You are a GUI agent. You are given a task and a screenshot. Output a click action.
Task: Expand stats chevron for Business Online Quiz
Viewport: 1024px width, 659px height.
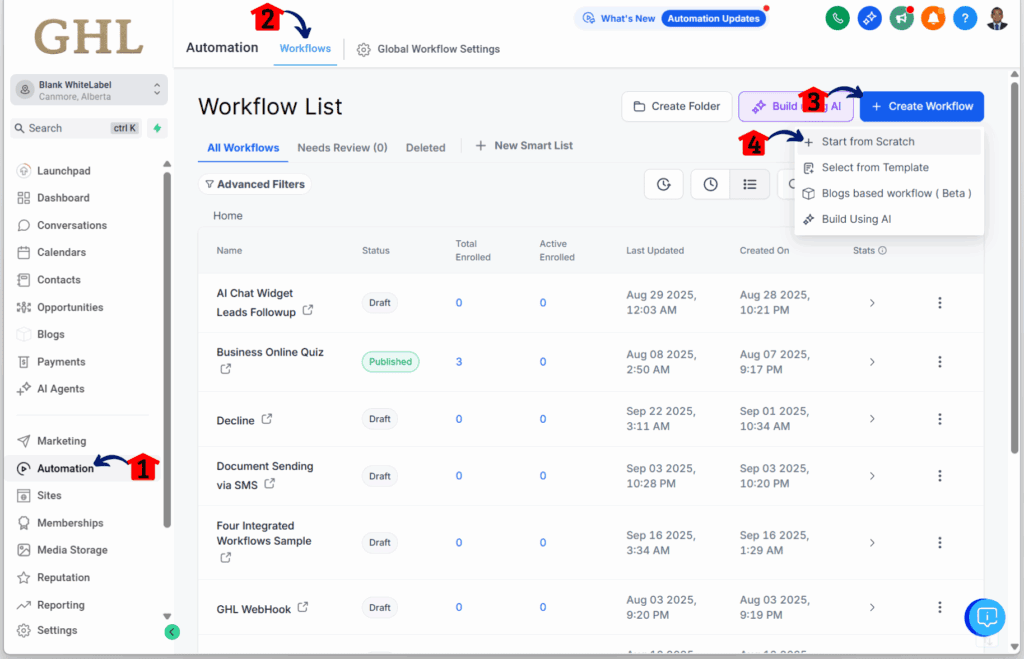(x=872, y=362)
